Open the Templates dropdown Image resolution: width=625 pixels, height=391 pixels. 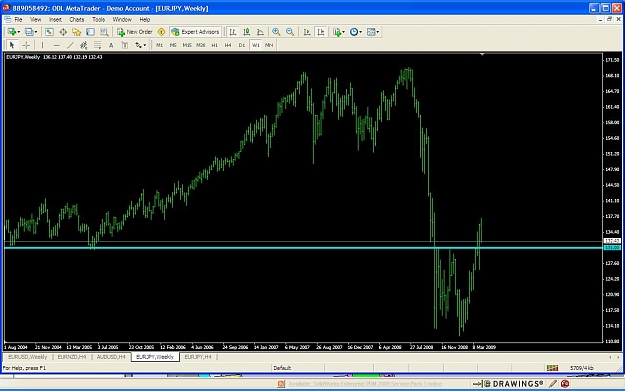(x=373, y=32)
